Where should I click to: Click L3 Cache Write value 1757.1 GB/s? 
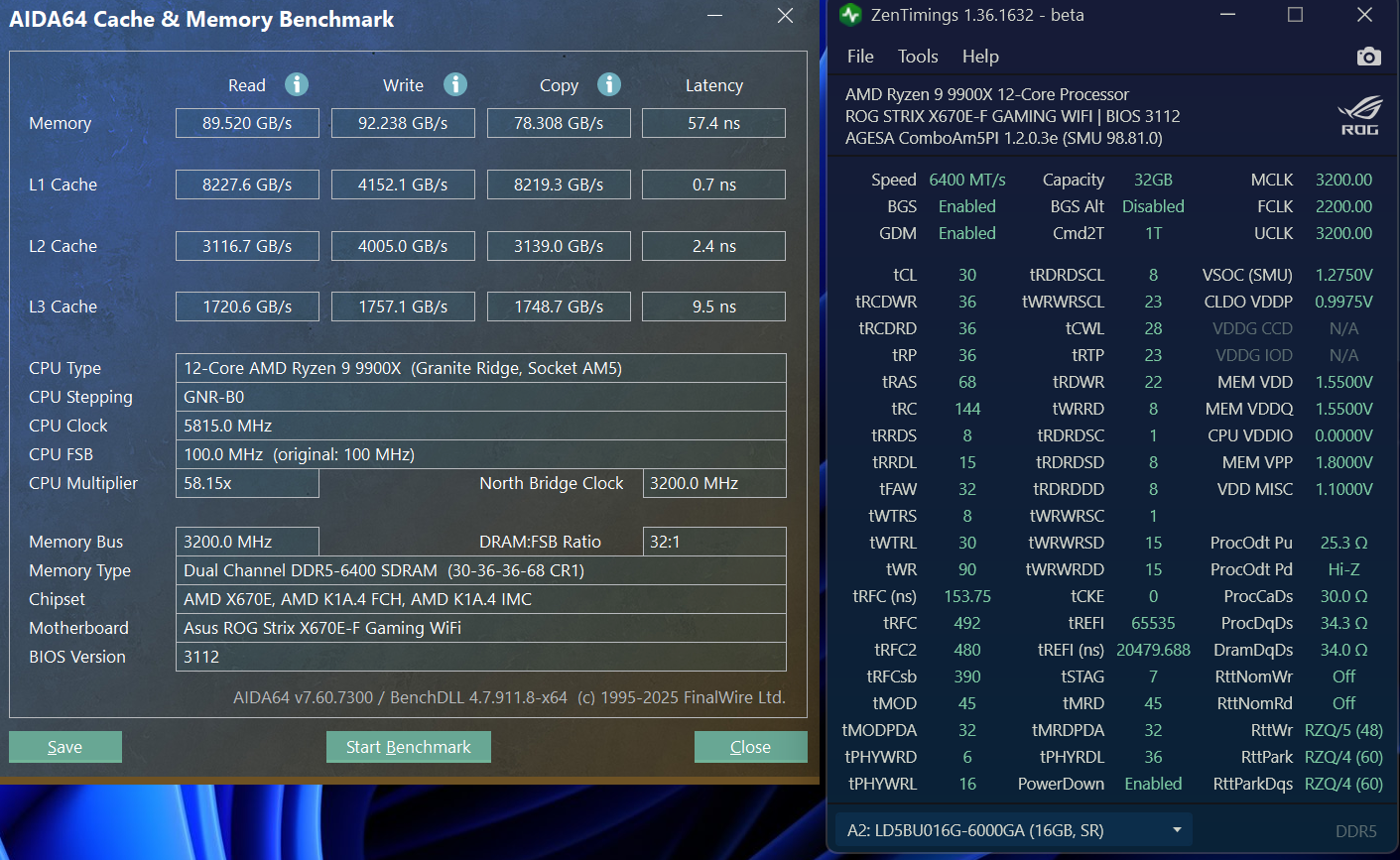pos(403,307)
